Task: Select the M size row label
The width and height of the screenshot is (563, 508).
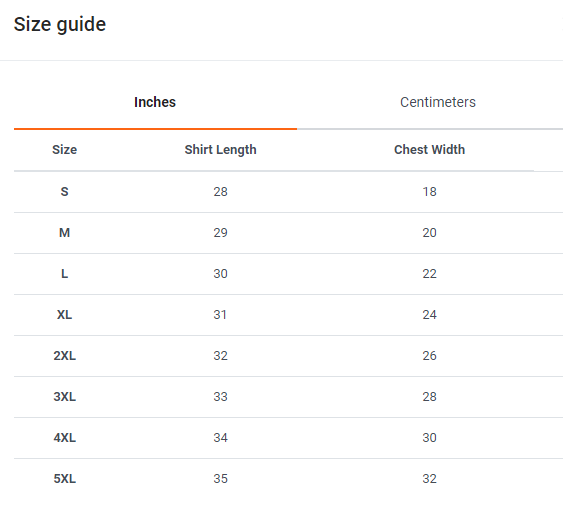Action: pyautogui.click(x=64, y=233)
